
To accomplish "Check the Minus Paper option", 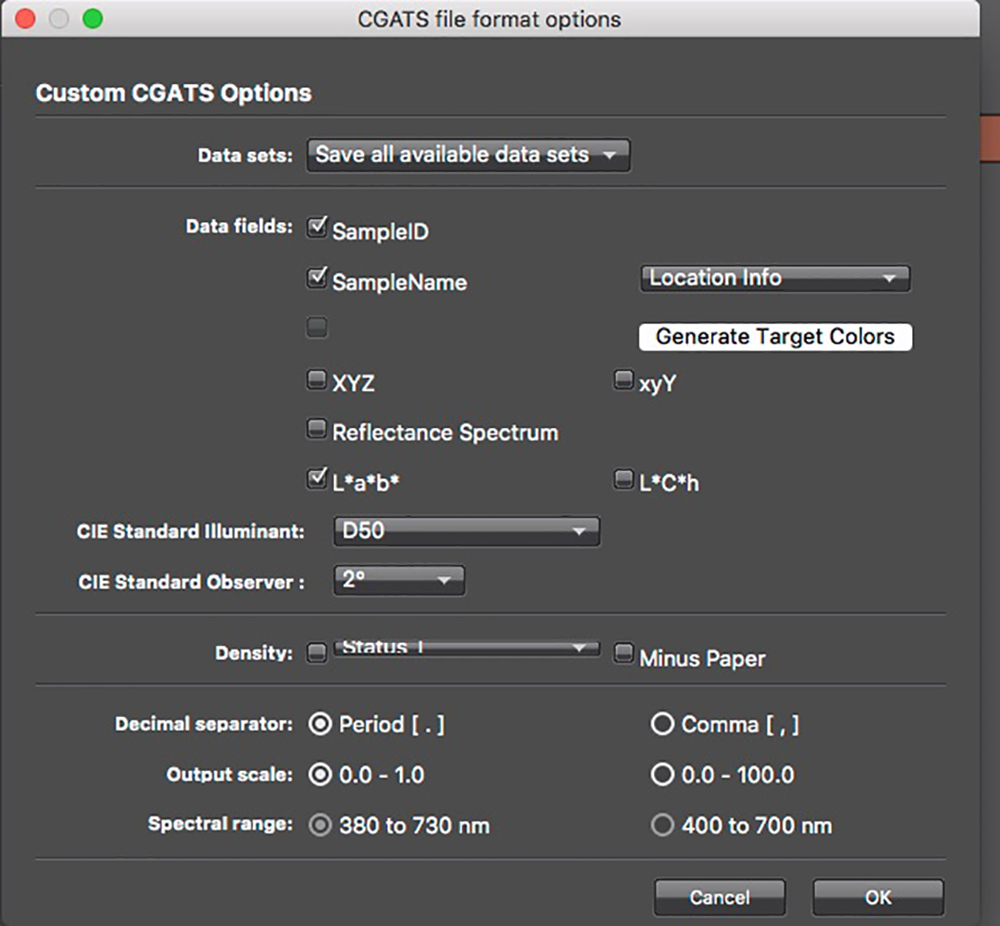I will pyautogui.click(x=624, y=654).
